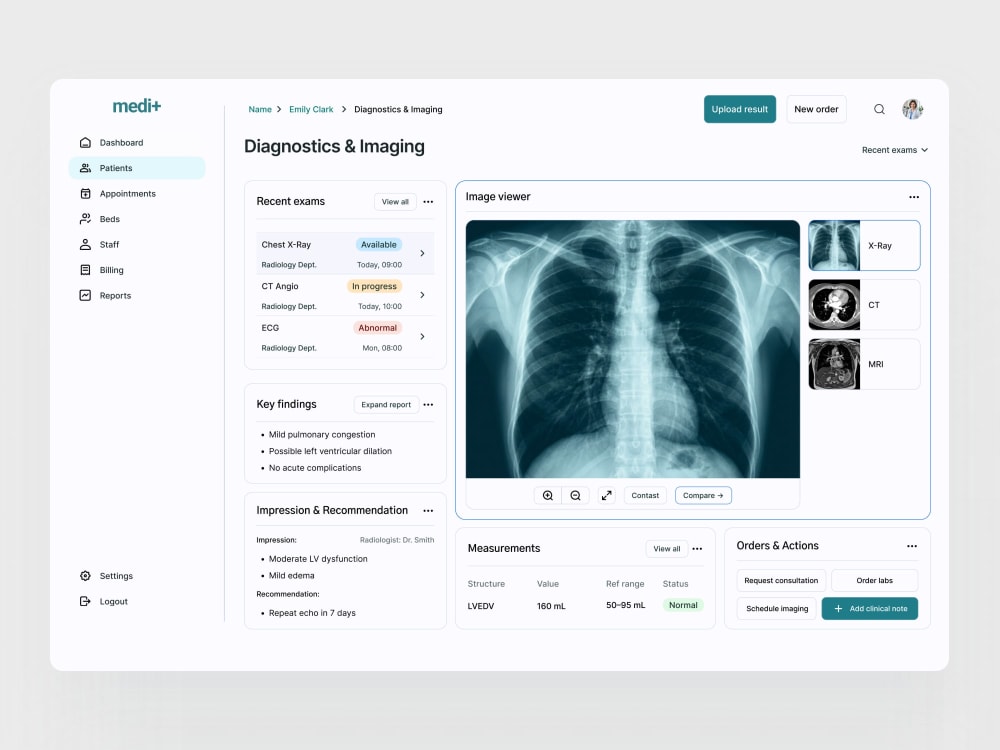The image size is (1000, 750).
Task: Click the Staff person icon
Action: point(85,244)
